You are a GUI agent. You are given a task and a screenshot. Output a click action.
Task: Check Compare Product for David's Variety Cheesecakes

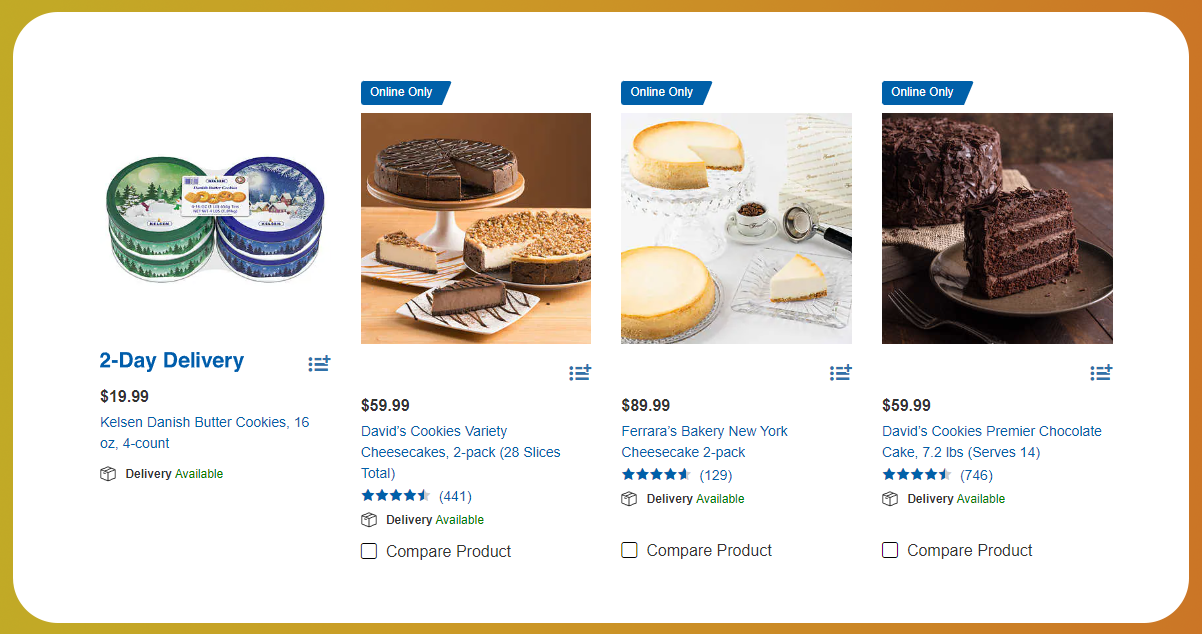[369, 551]
